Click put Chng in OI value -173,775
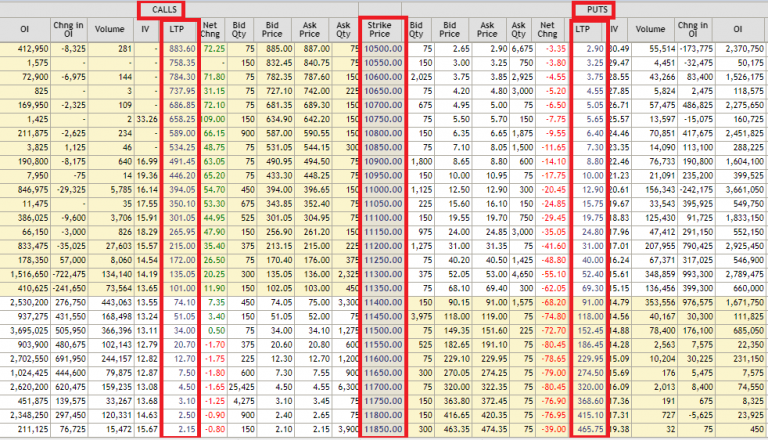Image resolution: width=768 pixels, height=440 pixels. pos(696,49)
